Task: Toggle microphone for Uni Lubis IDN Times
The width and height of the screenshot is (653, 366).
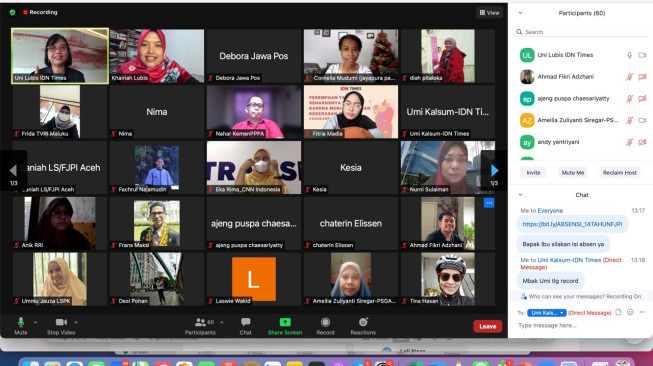Action: pyautogui.click(x=630, y=55)
